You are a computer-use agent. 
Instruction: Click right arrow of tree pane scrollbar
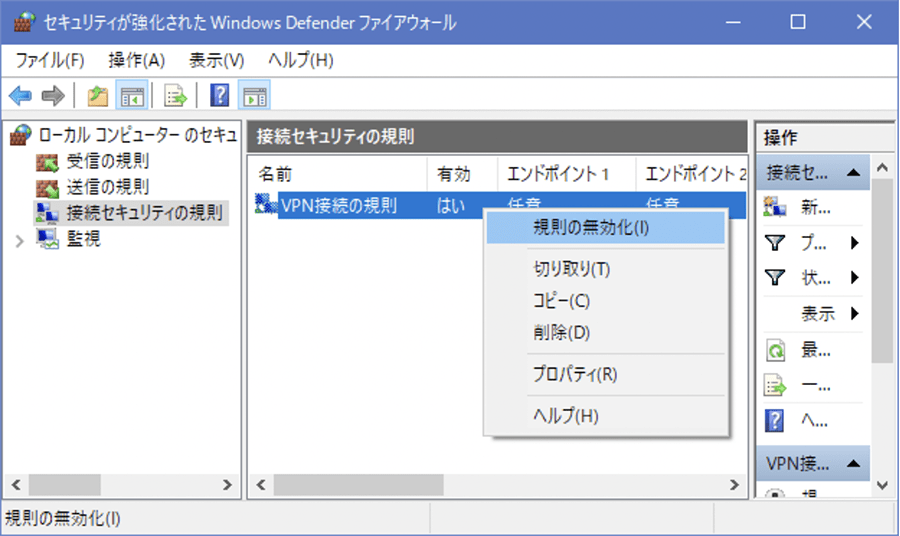click(x=227, y=485)
